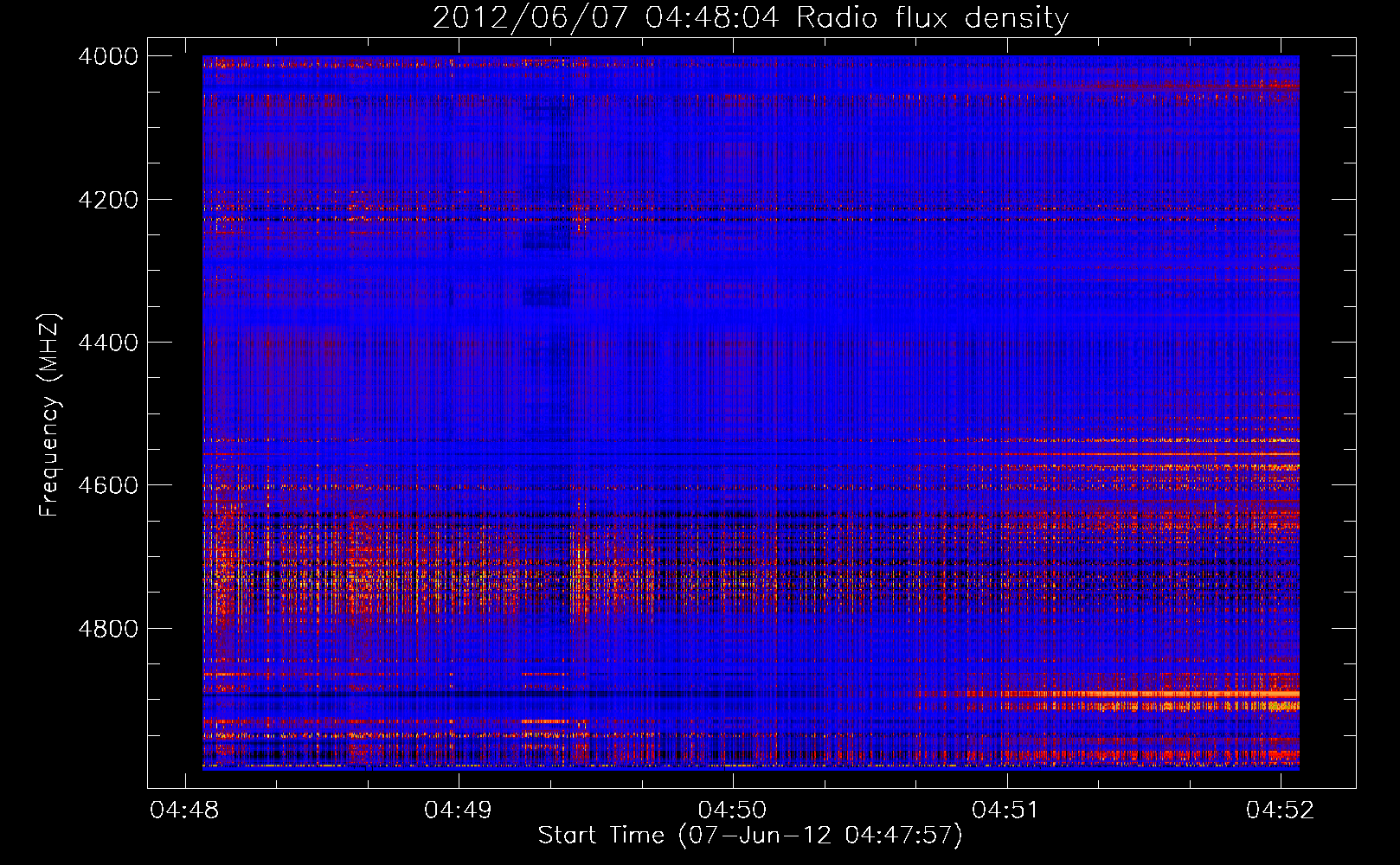
Task: Select the 4800 frequency tick label
Action: click(x=108, y=628)
